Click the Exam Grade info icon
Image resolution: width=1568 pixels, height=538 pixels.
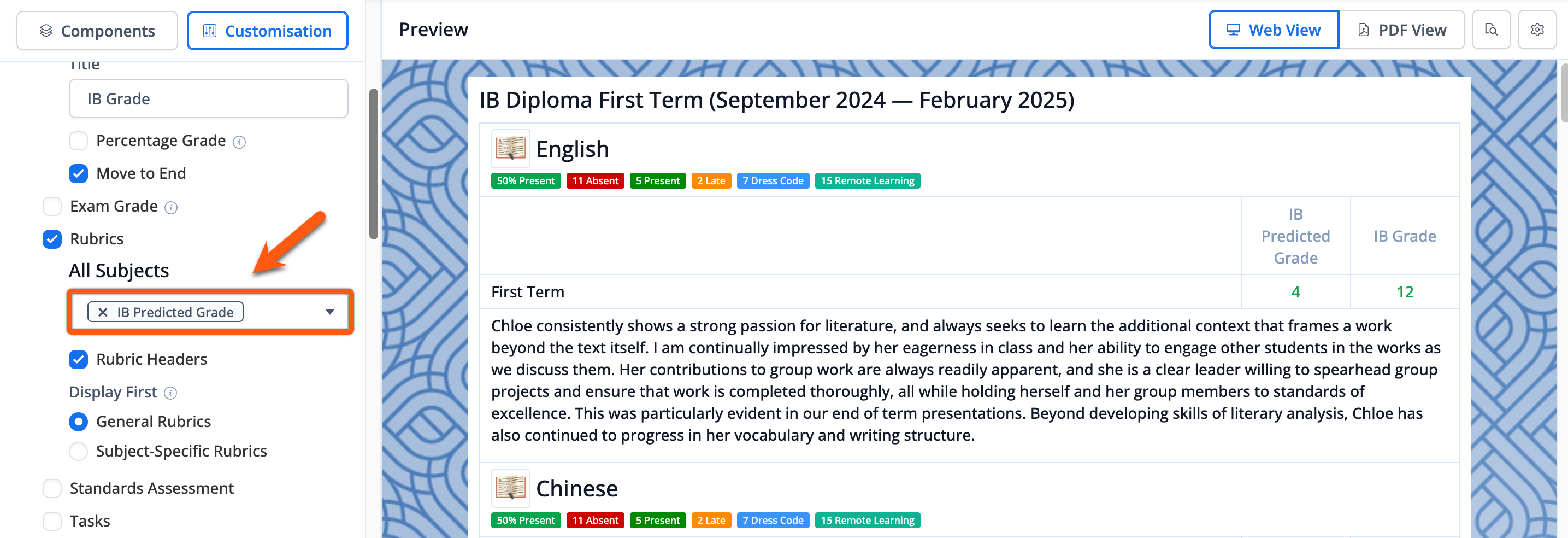point(171,208)
